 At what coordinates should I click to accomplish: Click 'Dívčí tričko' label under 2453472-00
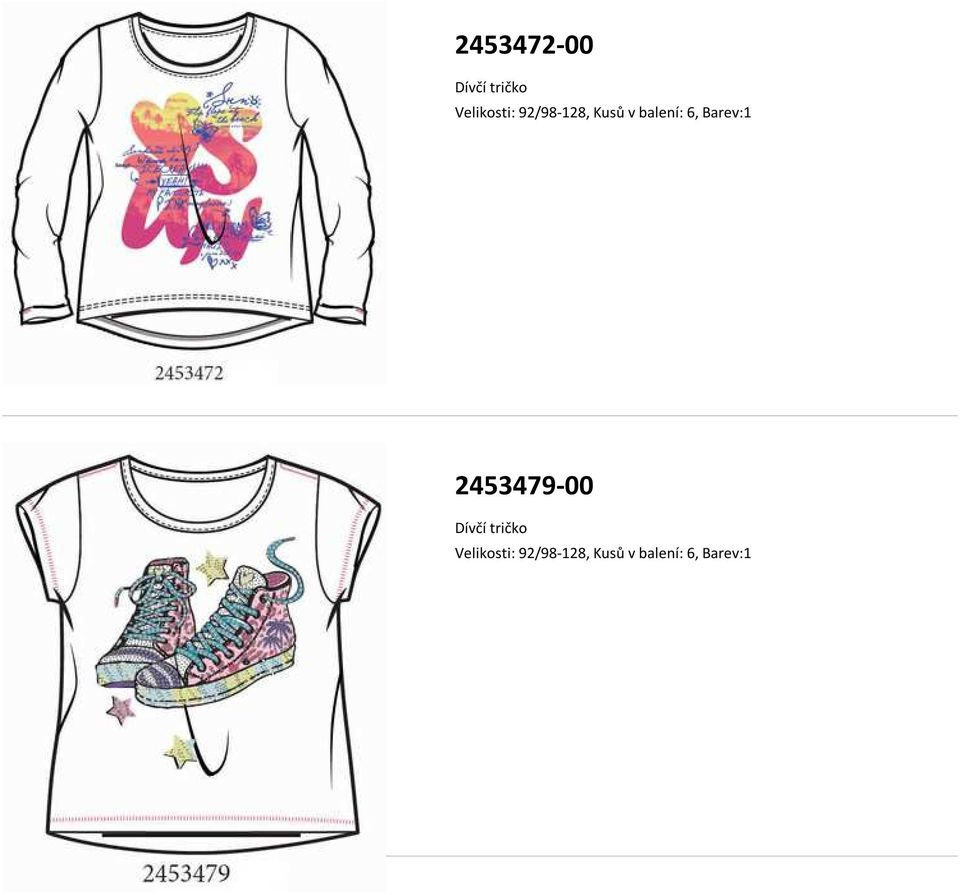pyautogui.click(x=490, y=88)
